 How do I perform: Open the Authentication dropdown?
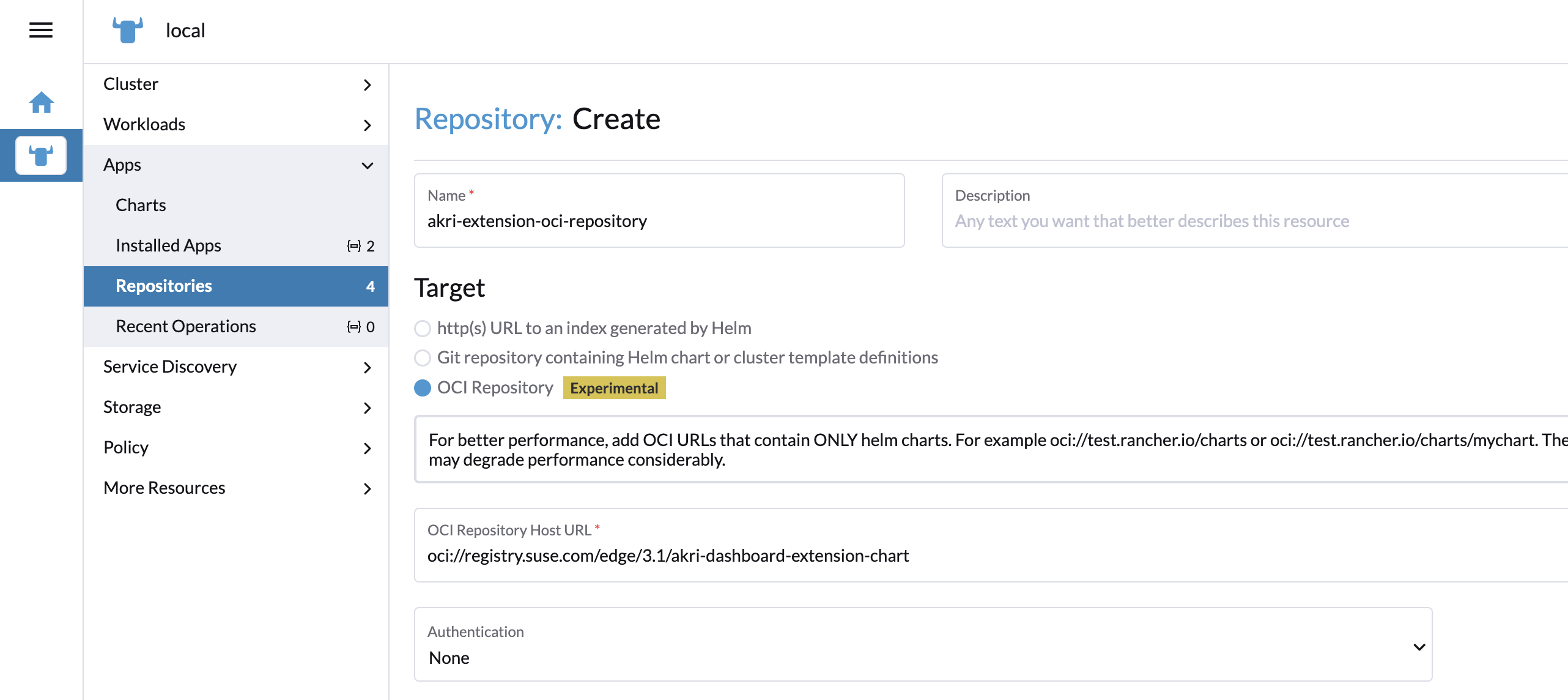click(923, 645)
